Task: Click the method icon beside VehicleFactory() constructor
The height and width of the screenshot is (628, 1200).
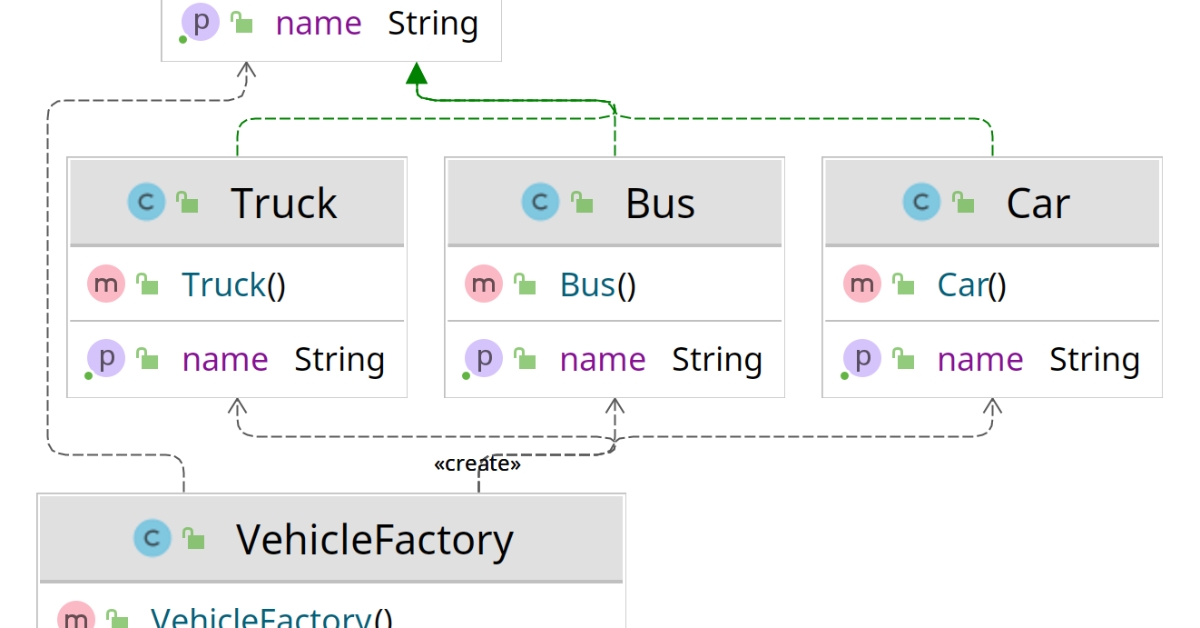Action: point(75,617)
